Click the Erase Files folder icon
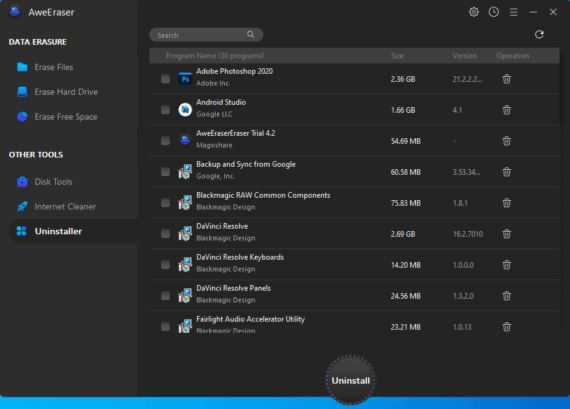The width and height of the screenshot is (570, 409). click(x=22, y=67)
